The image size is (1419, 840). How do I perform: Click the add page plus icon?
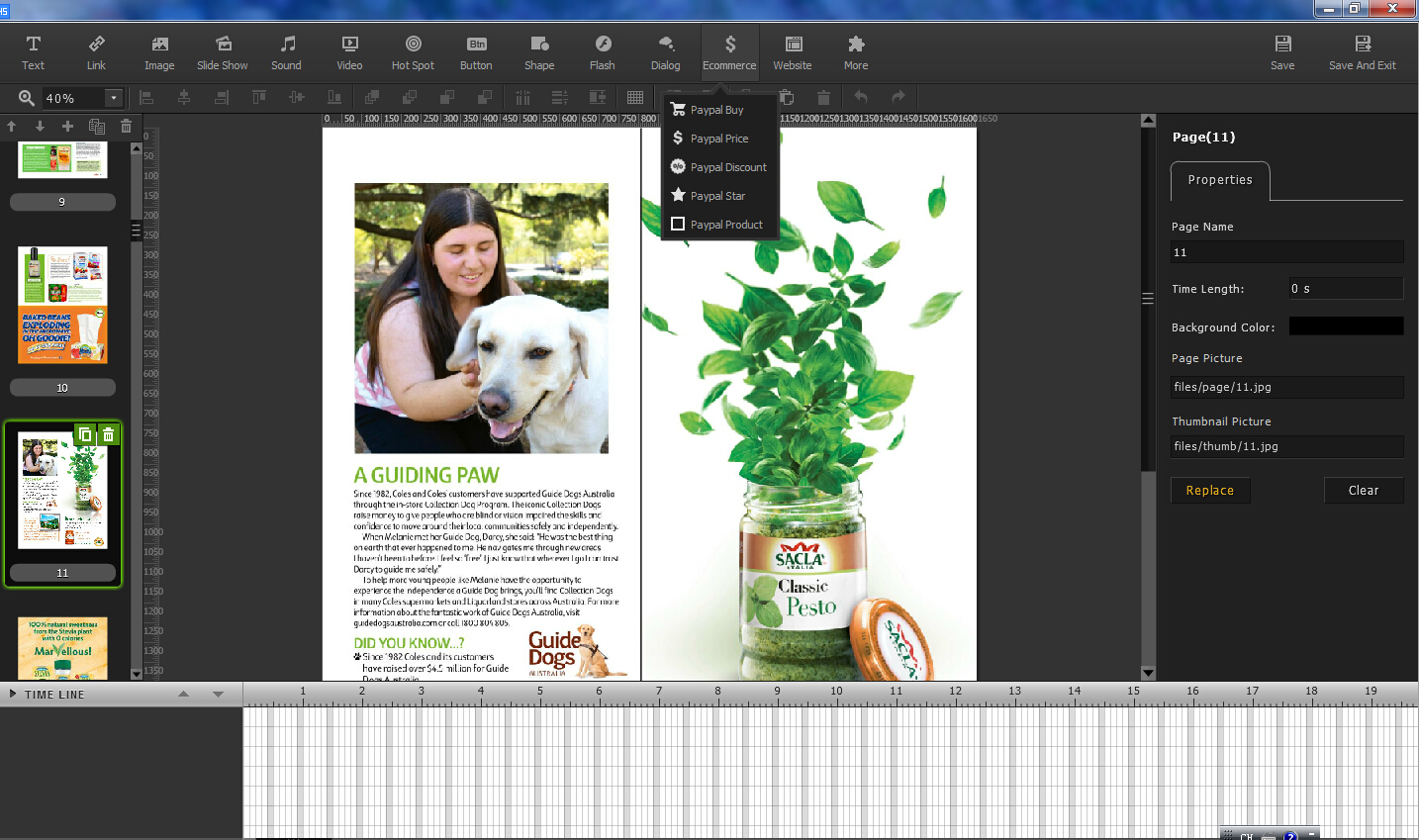(67, 127)
